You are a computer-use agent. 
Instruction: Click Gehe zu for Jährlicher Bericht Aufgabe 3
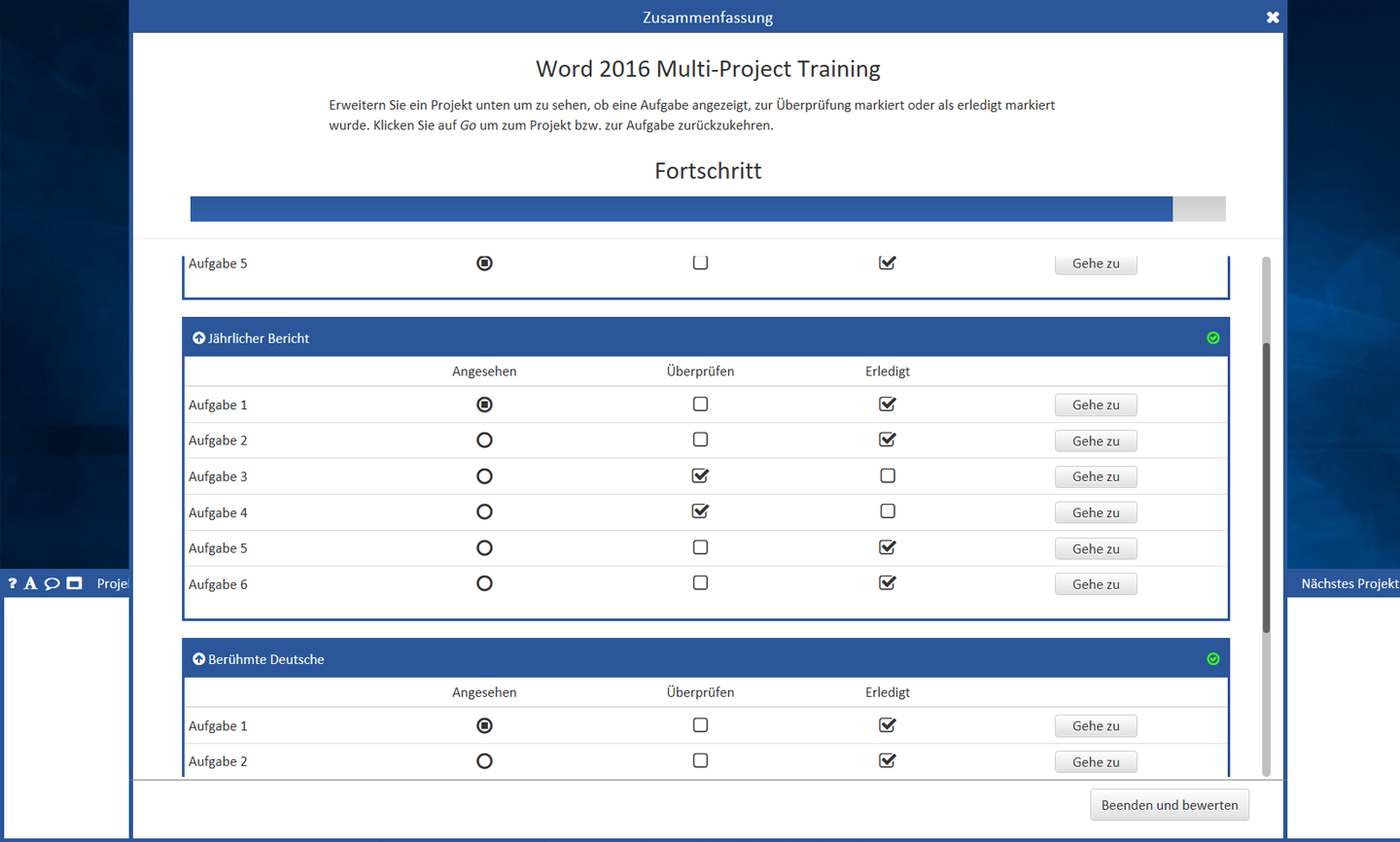1096,476
